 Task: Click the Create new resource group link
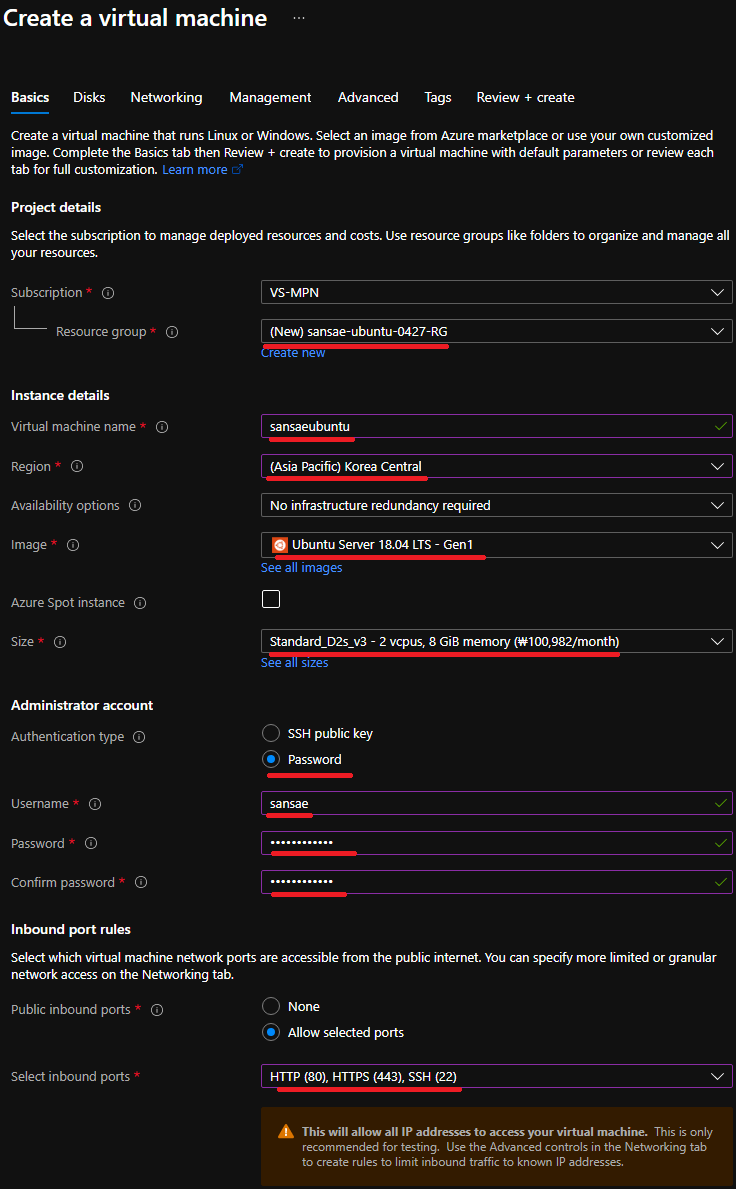(x=293, y=353)
